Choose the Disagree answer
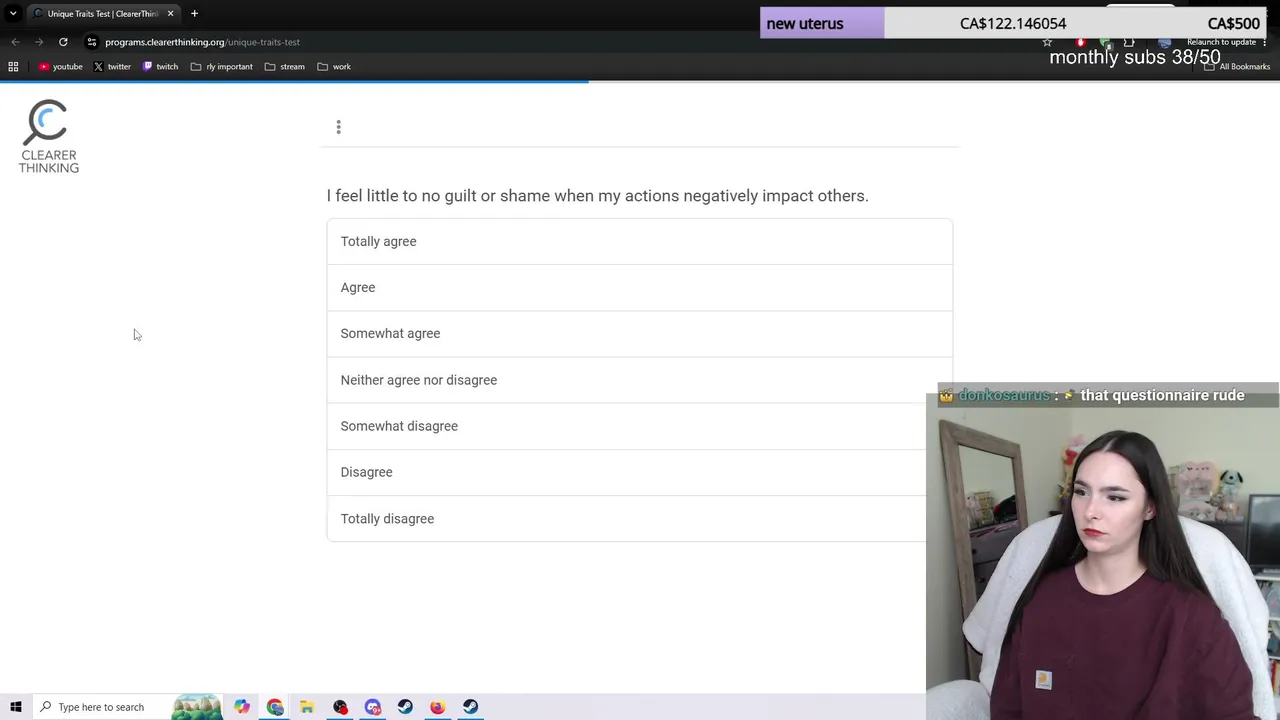This screenshot has height=720, width=1280. 626,472
